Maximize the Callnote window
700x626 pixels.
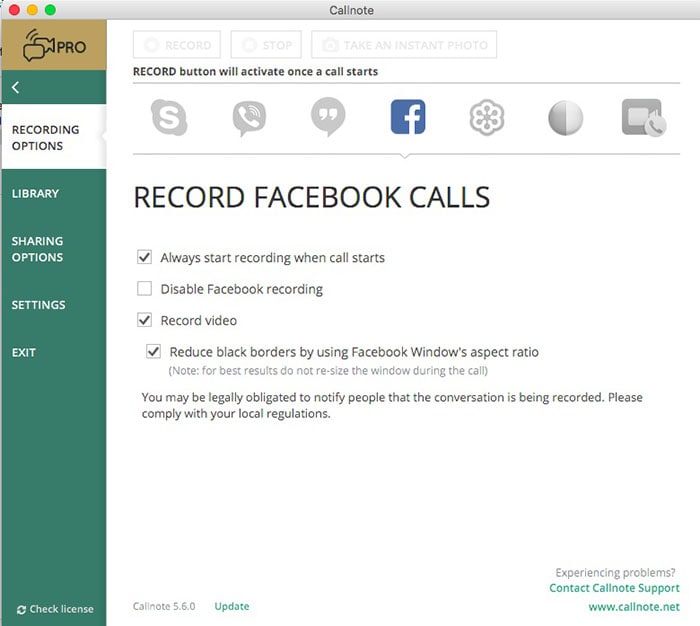50,9
